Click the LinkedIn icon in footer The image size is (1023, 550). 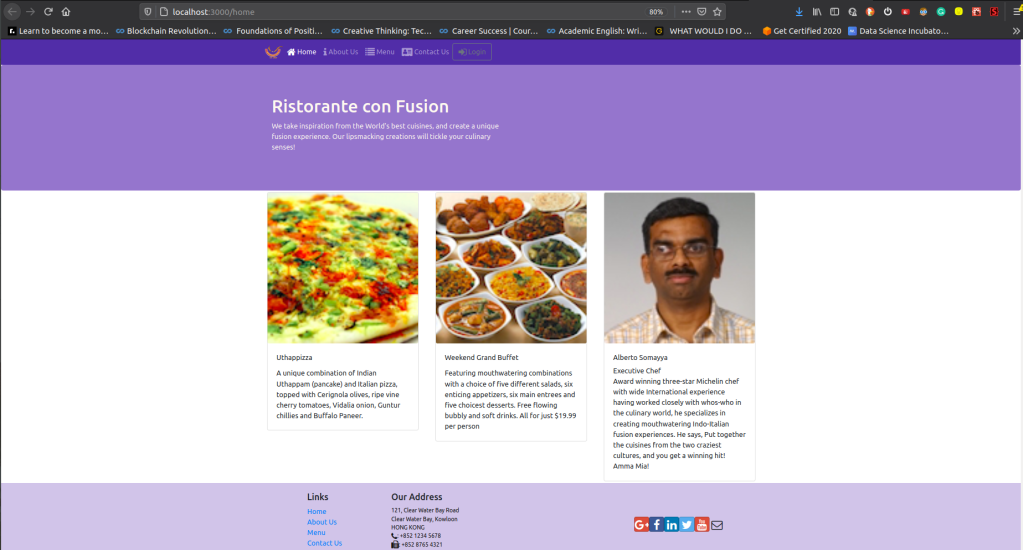point(672,525)
